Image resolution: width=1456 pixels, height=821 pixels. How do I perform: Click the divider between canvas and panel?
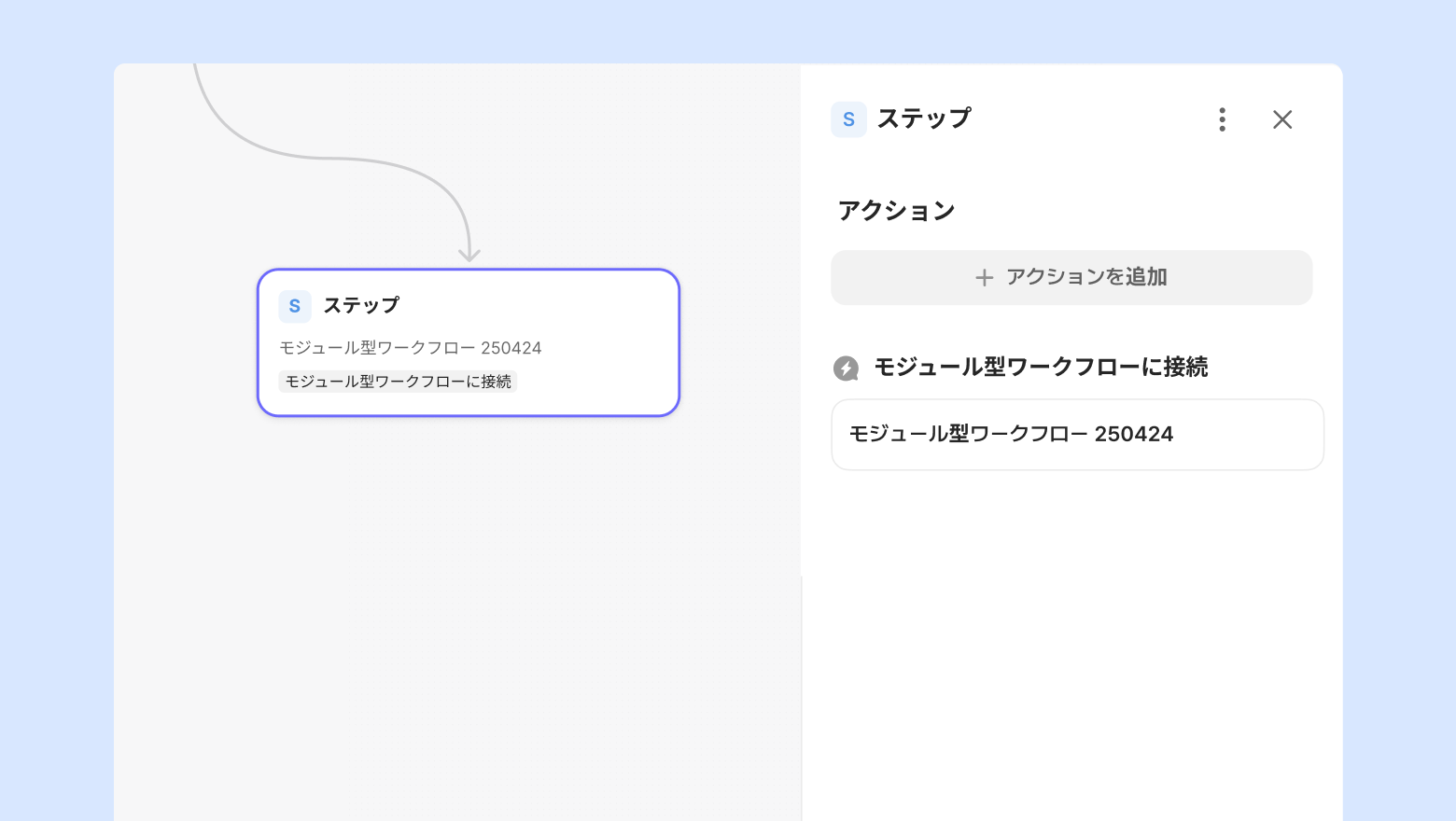click(802, 700)
